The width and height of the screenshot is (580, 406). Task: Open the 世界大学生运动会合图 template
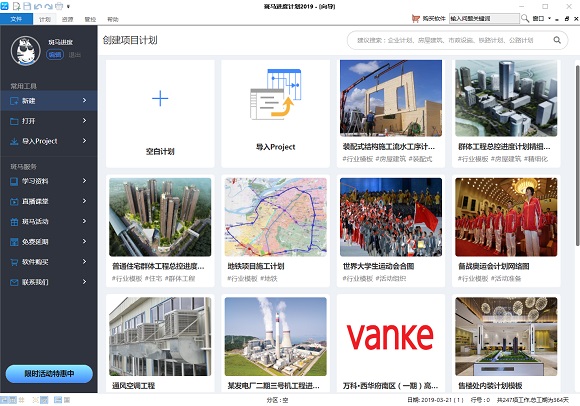click(x=391, y=217)
